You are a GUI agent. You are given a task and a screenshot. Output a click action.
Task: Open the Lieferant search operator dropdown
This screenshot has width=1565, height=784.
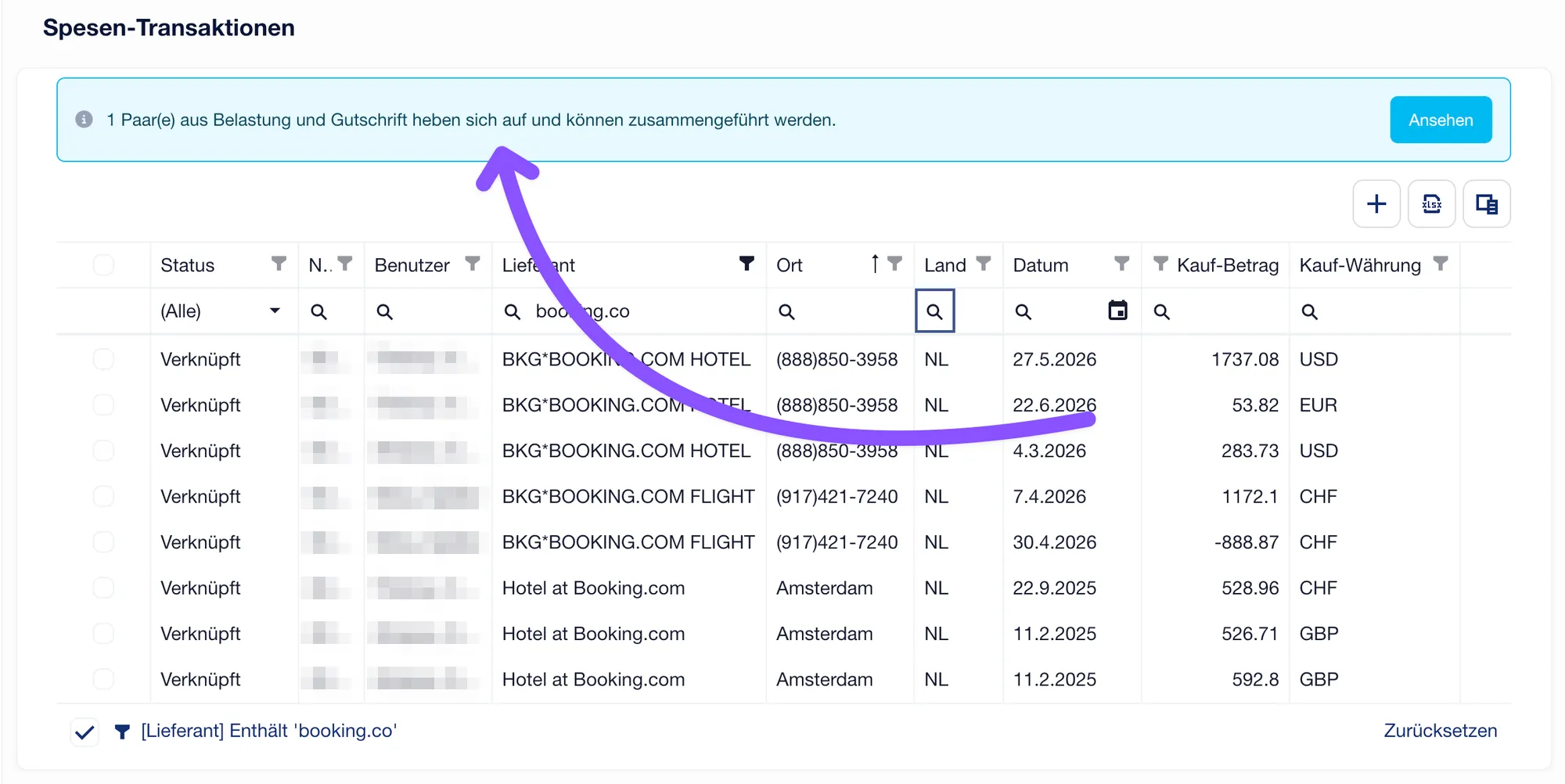pyautogui.click(x=512, y=311)
